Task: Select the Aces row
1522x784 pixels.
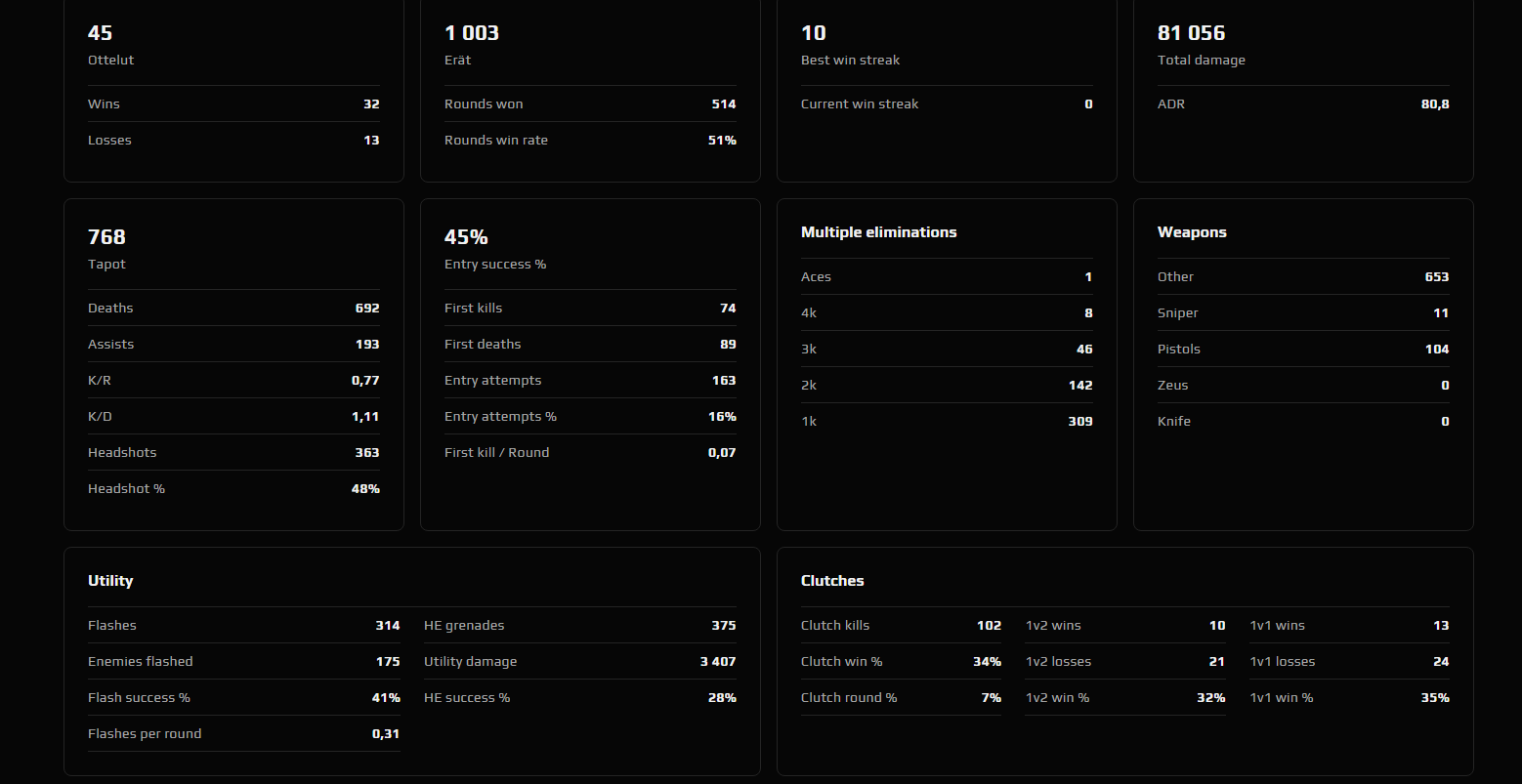Action: (x=946, y=277)
